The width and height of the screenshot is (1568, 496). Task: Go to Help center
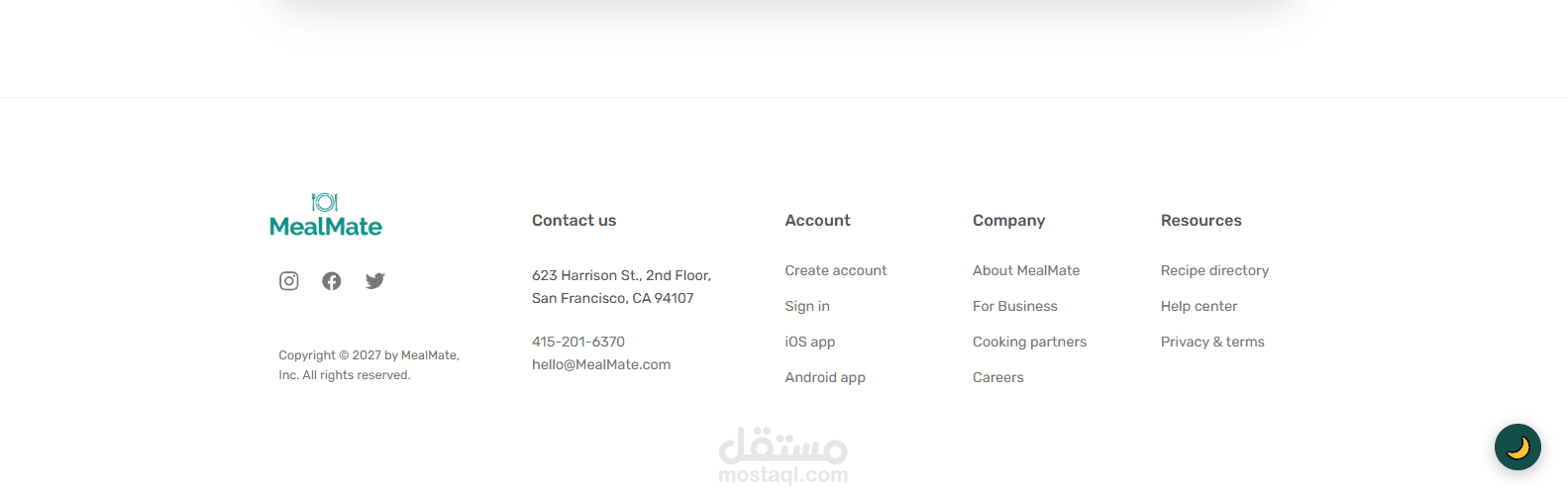(1199, 306)
